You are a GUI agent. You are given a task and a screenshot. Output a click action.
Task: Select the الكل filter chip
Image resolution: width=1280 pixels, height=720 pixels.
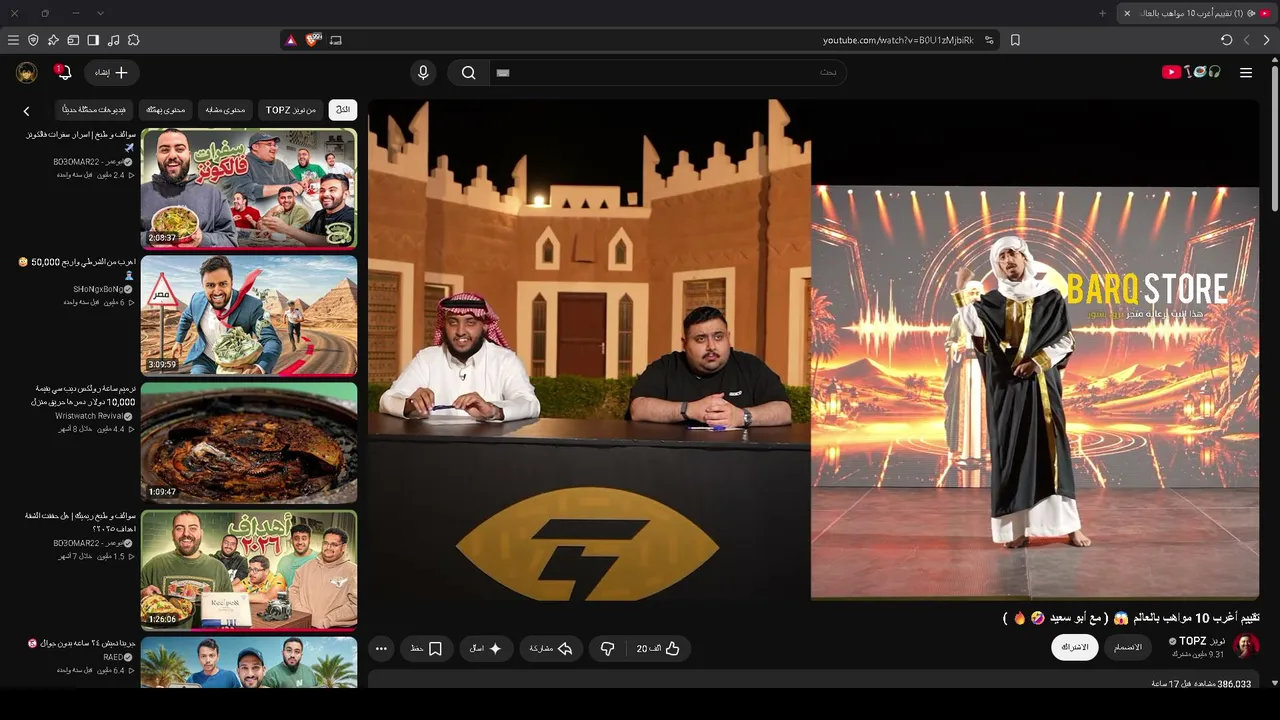coord(343,110)
